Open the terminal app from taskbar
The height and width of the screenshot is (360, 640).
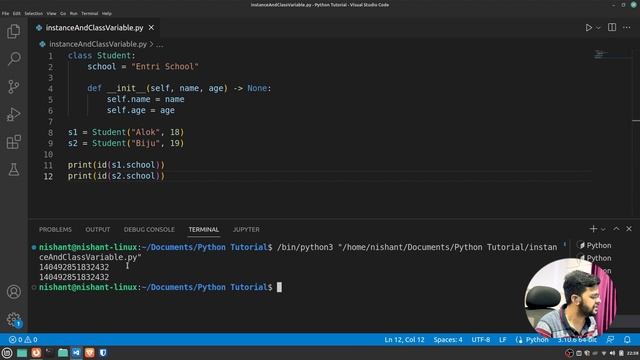[x=49, y=352]
